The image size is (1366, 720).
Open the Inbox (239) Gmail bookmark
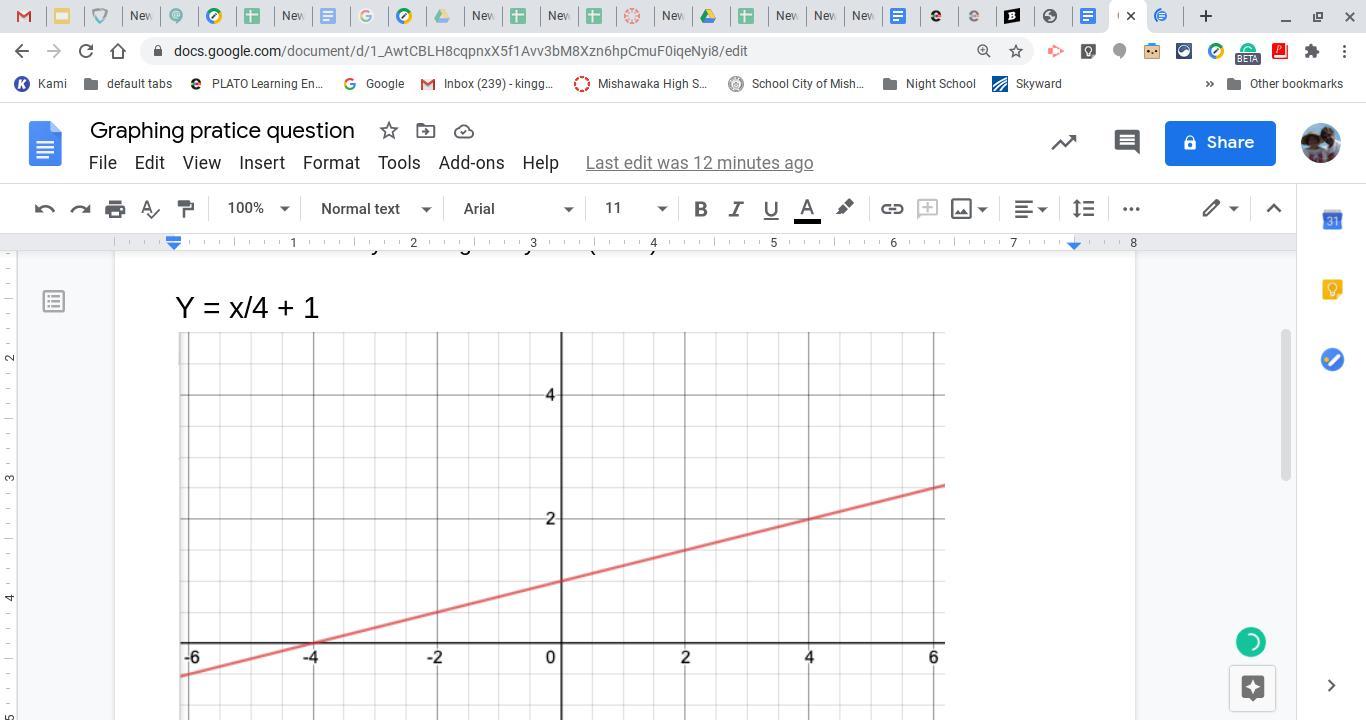(x=487, y=84)
